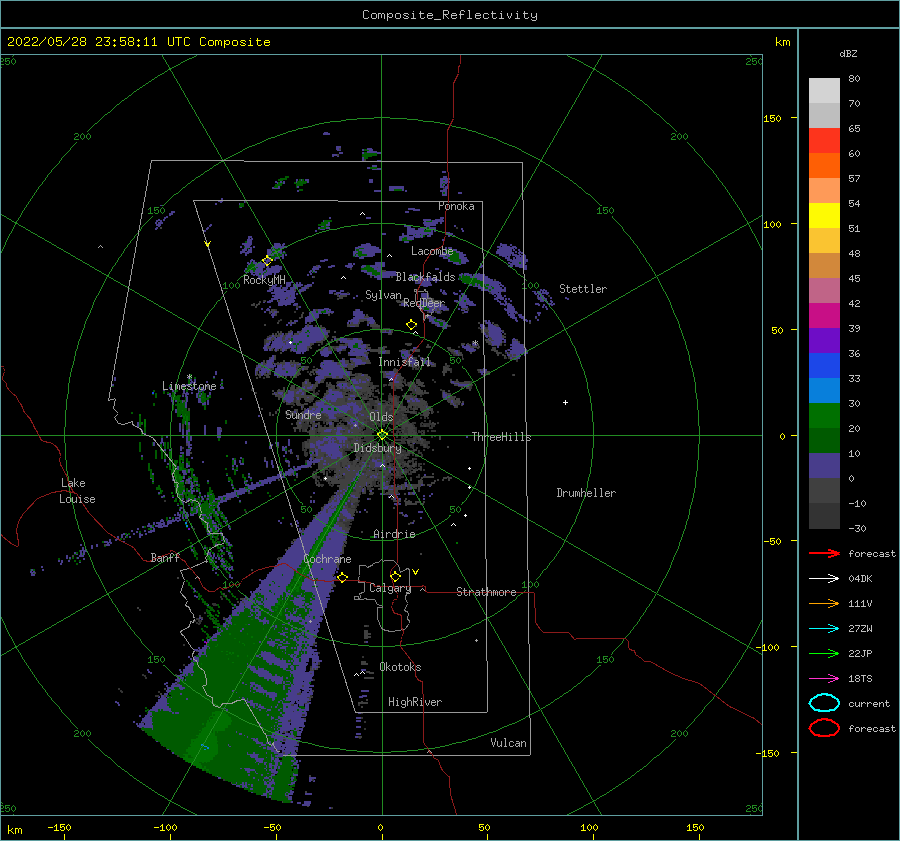Pick the red 60-65 dBZ color swatch
The width and height of the screenshot is (900, 841).
coord(824,141)
